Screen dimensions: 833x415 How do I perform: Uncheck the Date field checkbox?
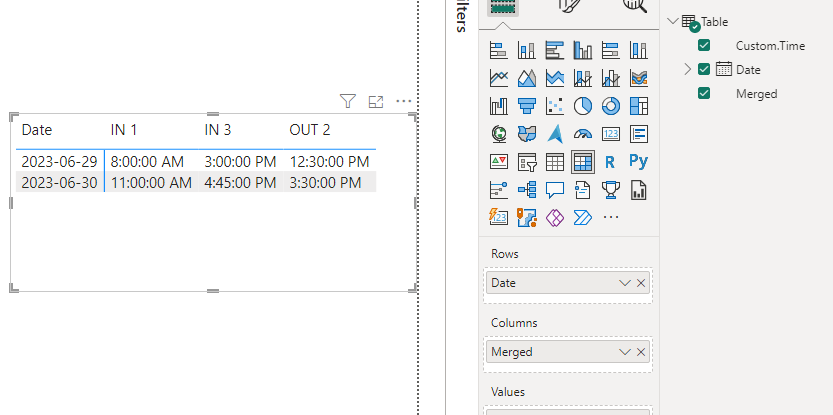coord(704,69)
